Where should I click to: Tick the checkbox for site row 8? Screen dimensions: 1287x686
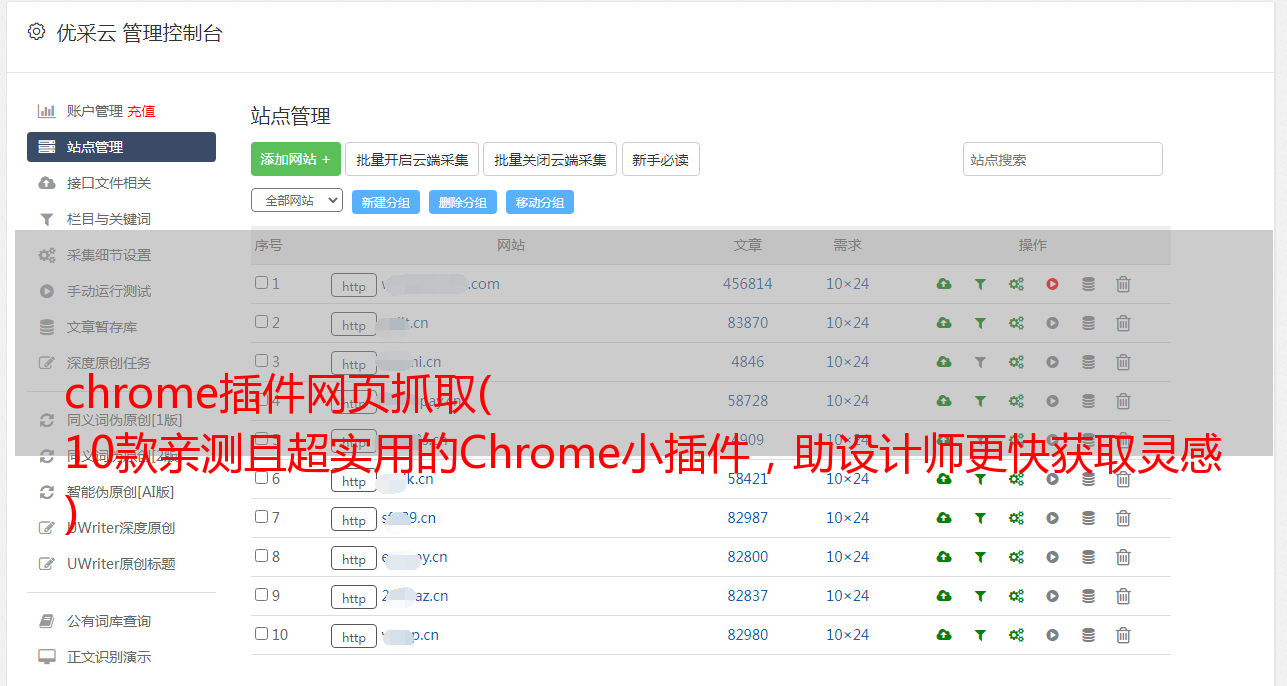pyautogui.click(x=261, y=556)
